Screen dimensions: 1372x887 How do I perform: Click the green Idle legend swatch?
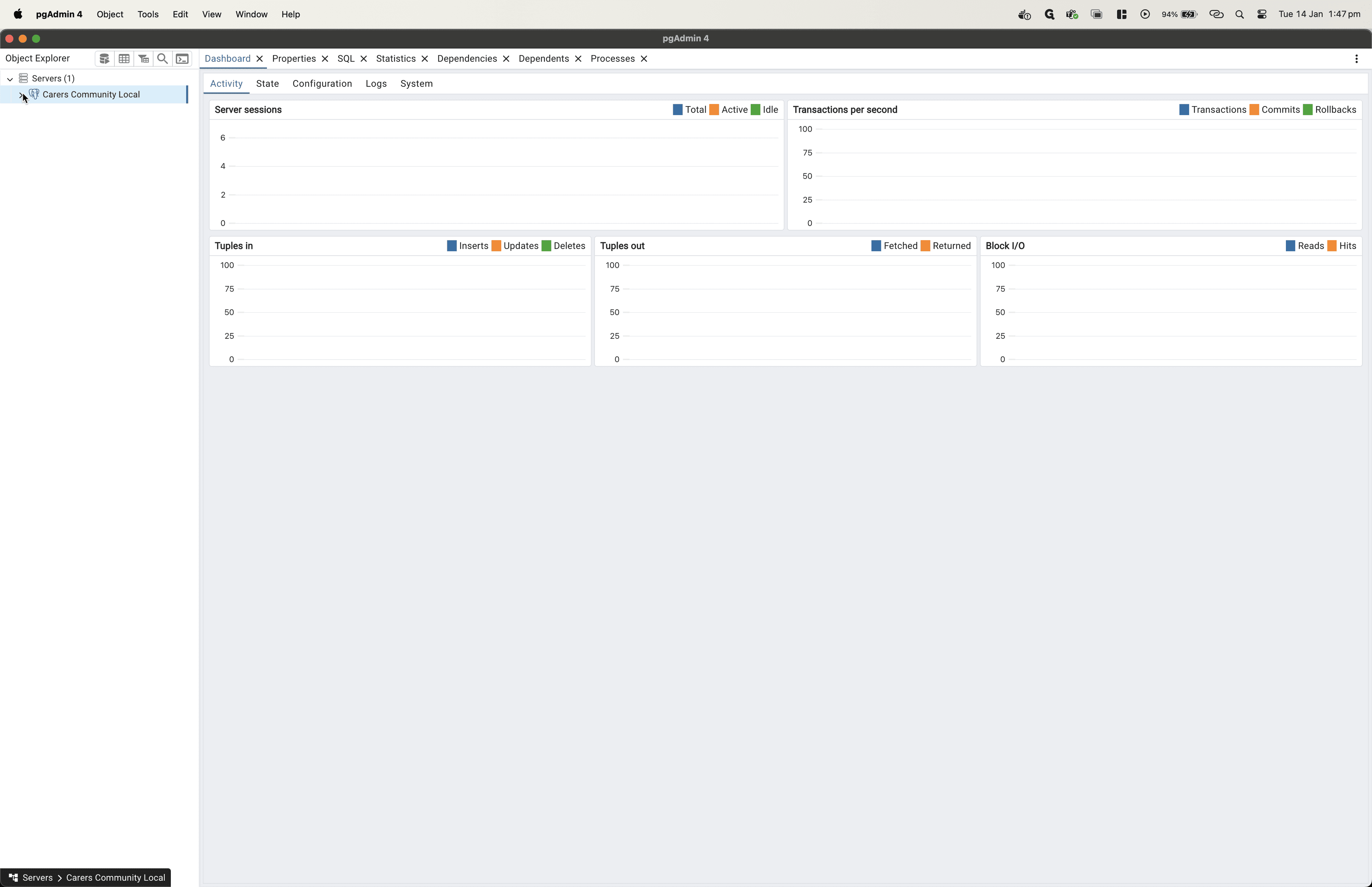pos(755,109)
